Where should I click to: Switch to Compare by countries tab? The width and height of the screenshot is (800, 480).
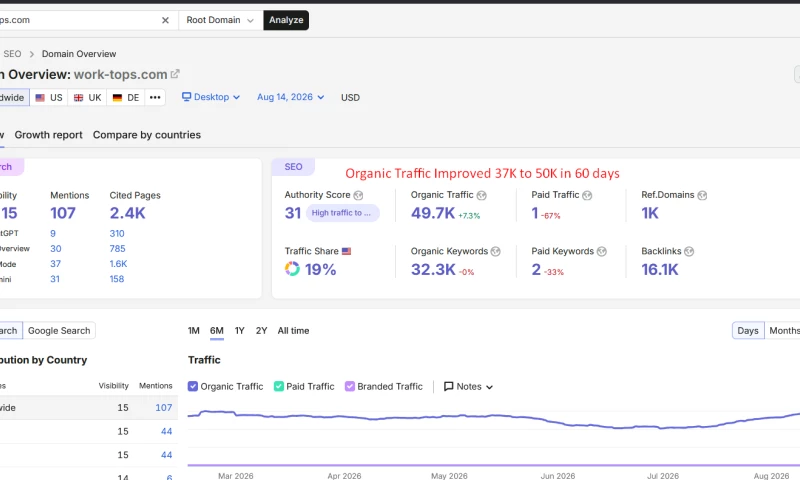click(147, 135)
